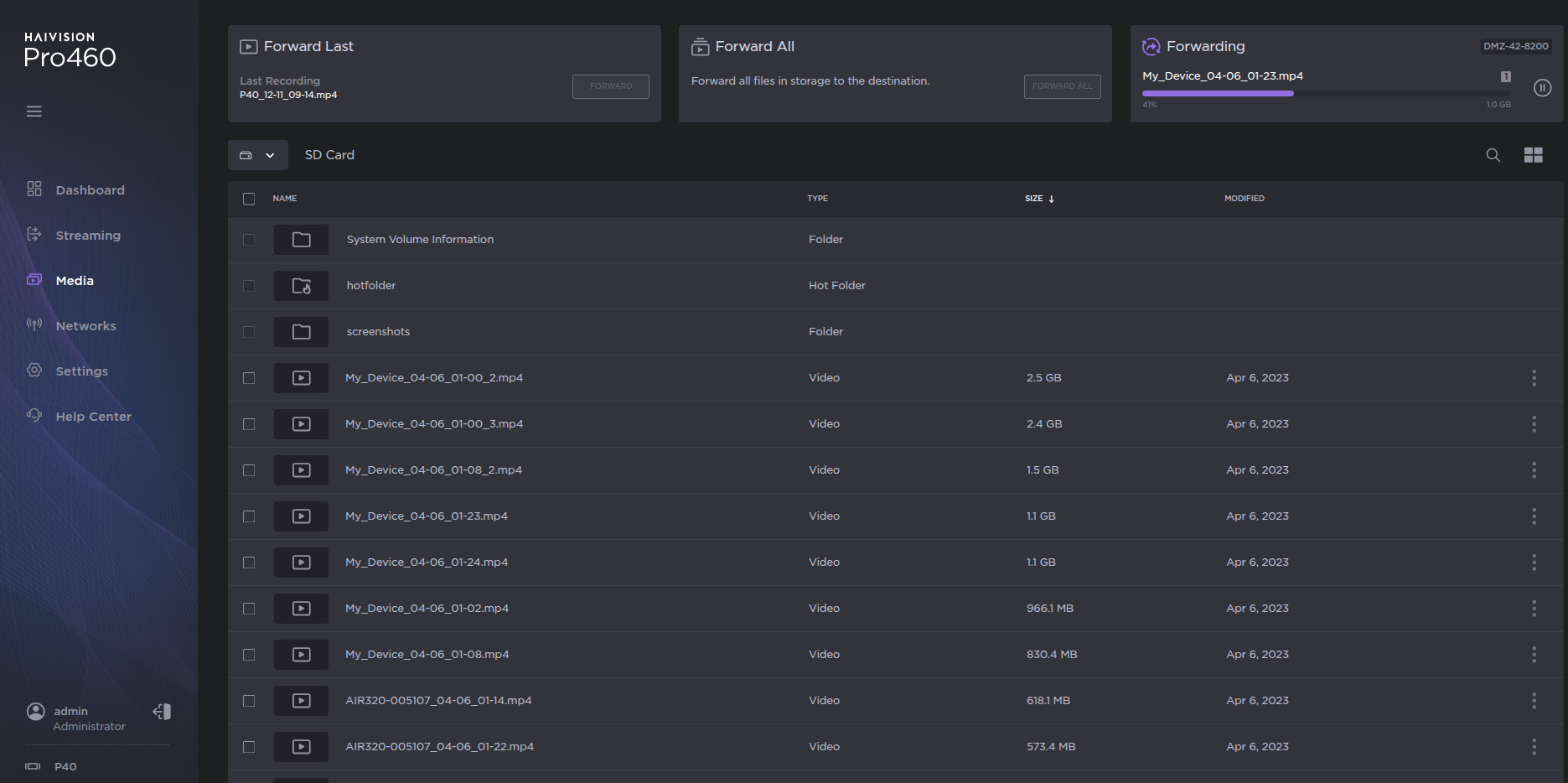Click the admin user avatar icon

click(x=36, y=712)
